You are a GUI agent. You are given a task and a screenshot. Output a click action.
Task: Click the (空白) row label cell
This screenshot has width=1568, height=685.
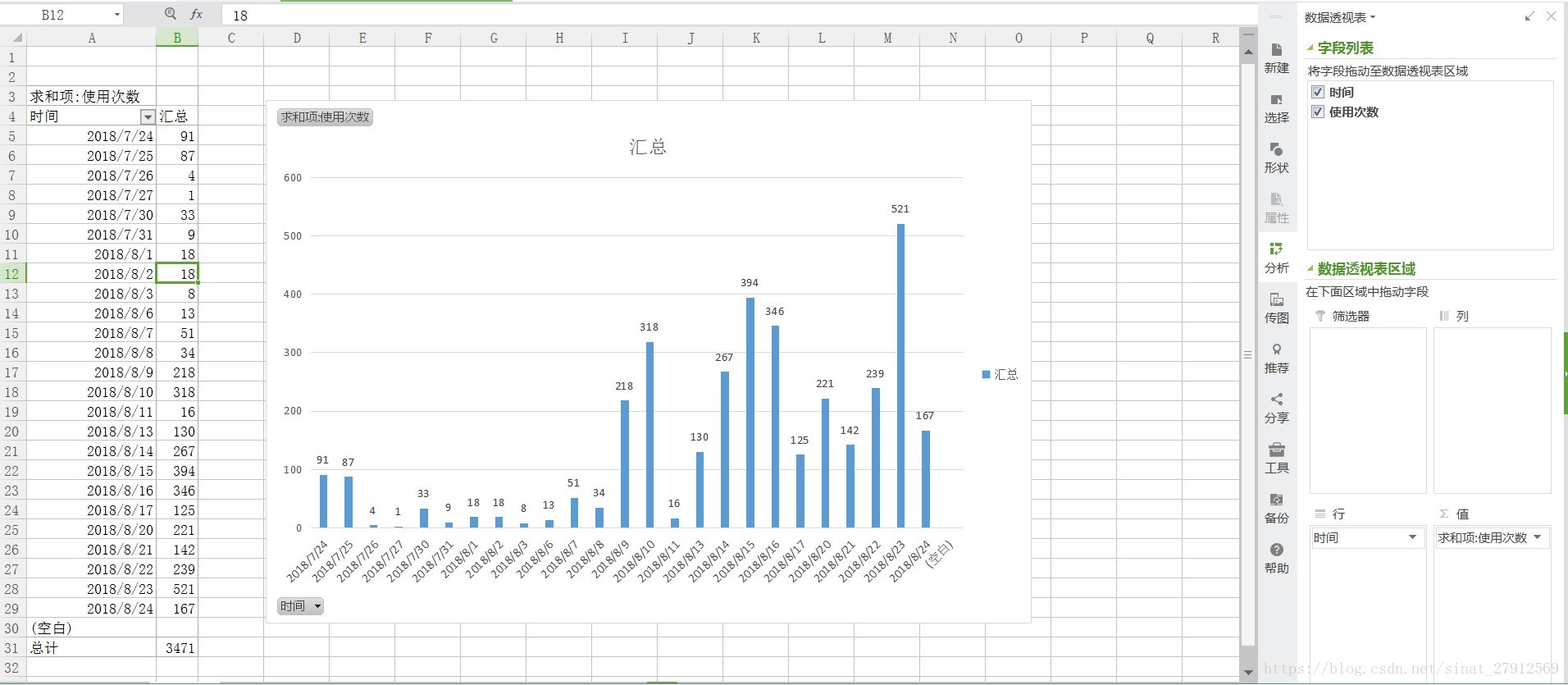point(91,628)
